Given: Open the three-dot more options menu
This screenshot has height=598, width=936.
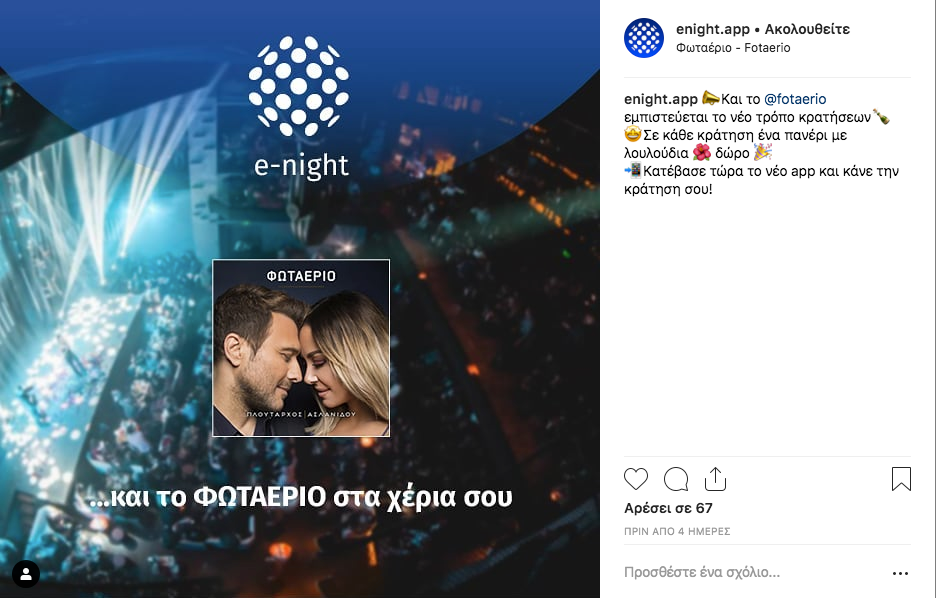Looking at the screenshot, I should (900, 573).
